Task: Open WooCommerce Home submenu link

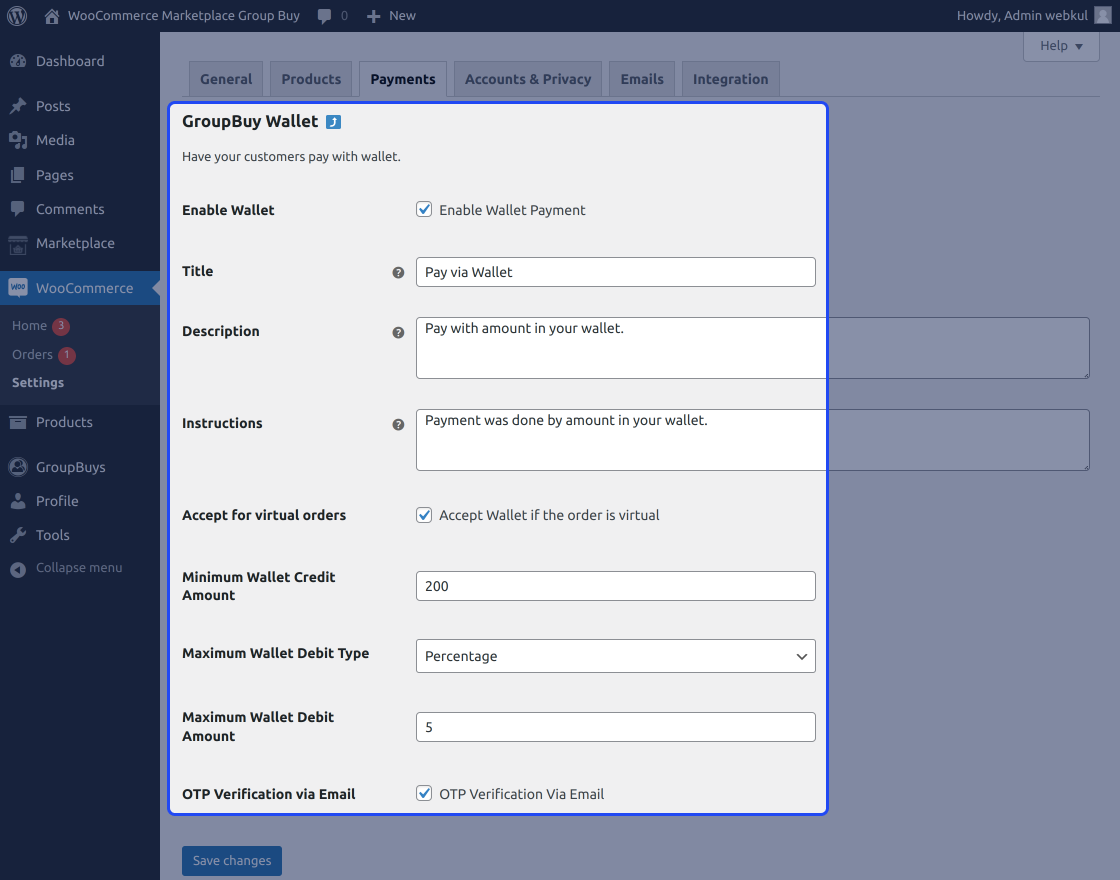Action: pos(29,326)
